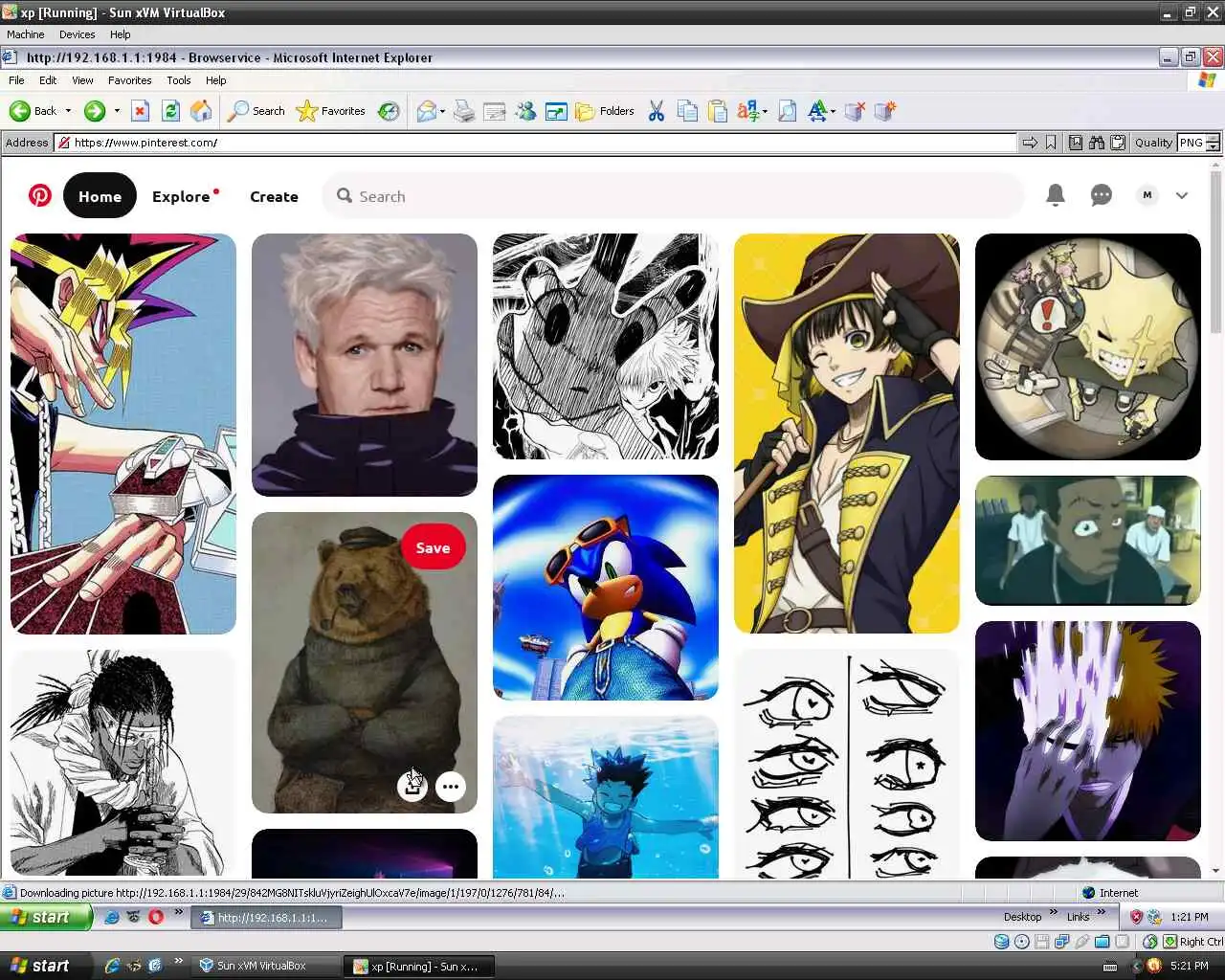Open the Sonic with sunglasses pin
This screenshot has width=1225, height=980.
tap(605, 588)
